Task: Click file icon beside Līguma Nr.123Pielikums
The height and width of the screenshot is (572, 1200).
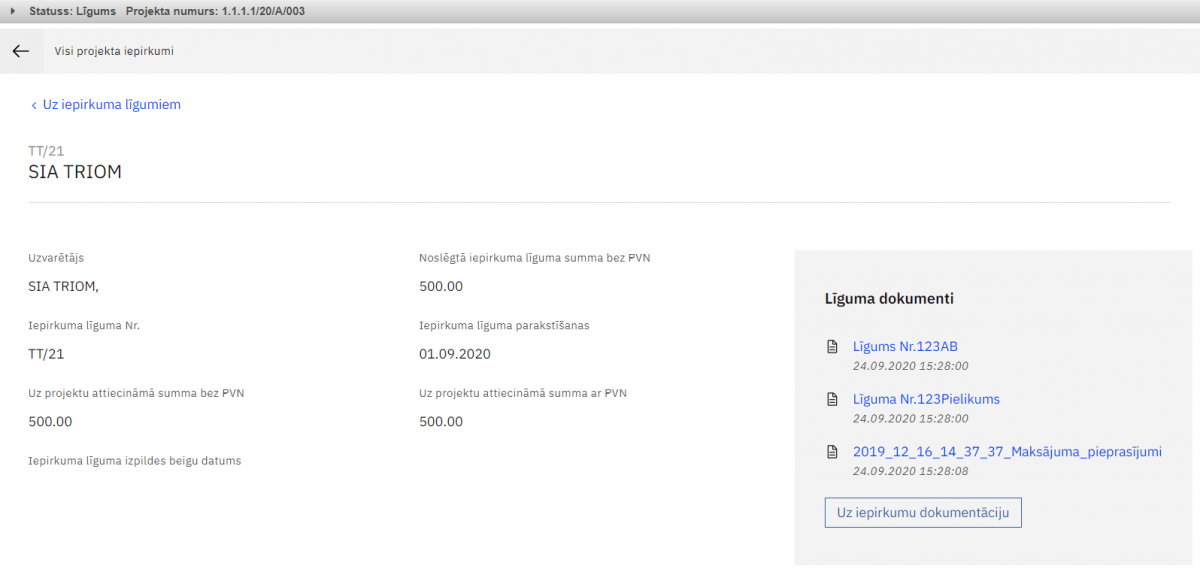Action: coord(831,399)
